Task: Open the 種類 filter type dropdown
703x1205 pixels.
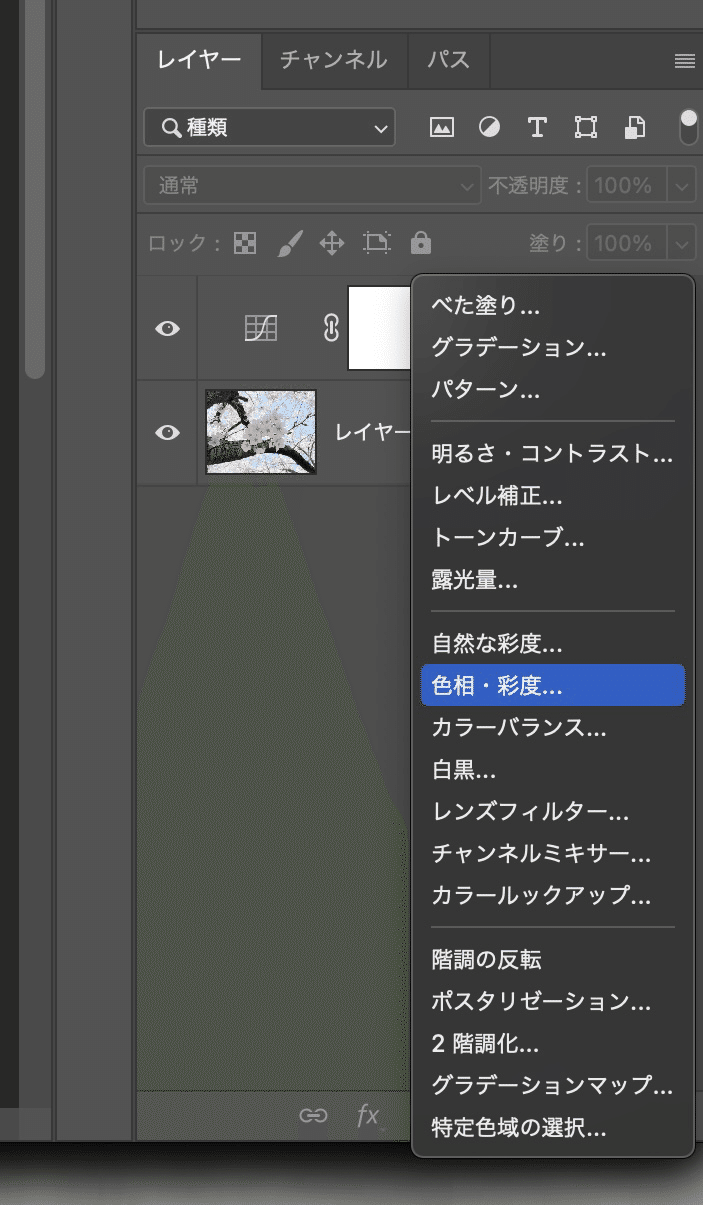Action: tap(269, 128)
